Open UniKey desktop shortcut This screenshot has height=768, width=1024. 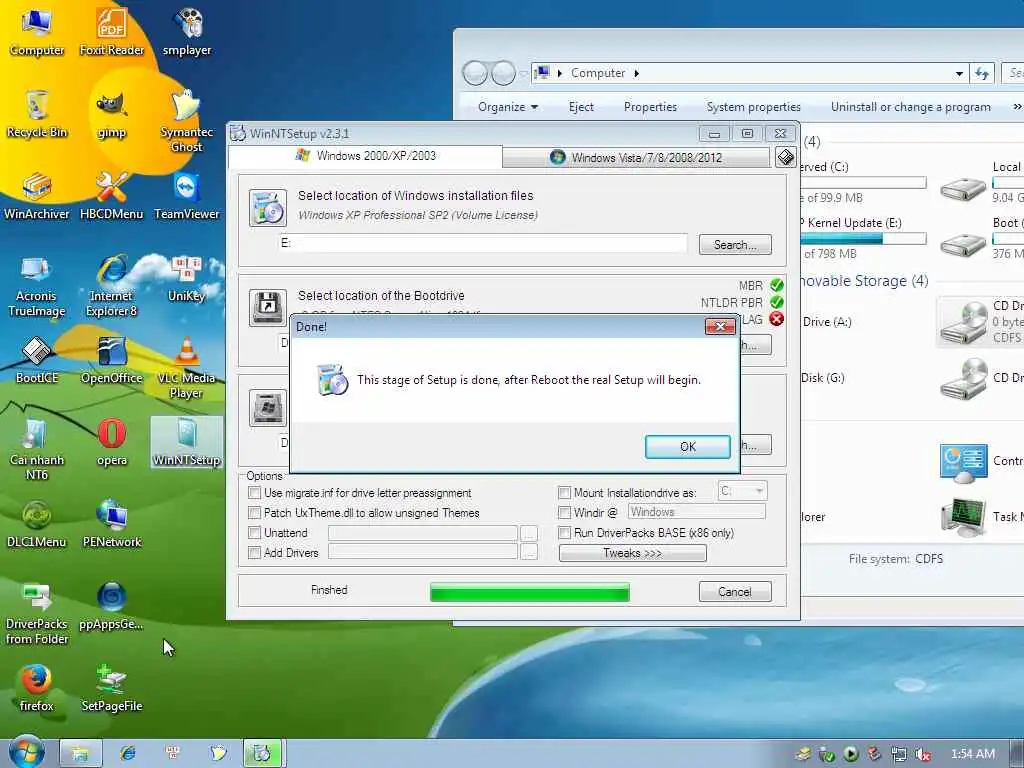pyautogui.click(x=187, y=278)
